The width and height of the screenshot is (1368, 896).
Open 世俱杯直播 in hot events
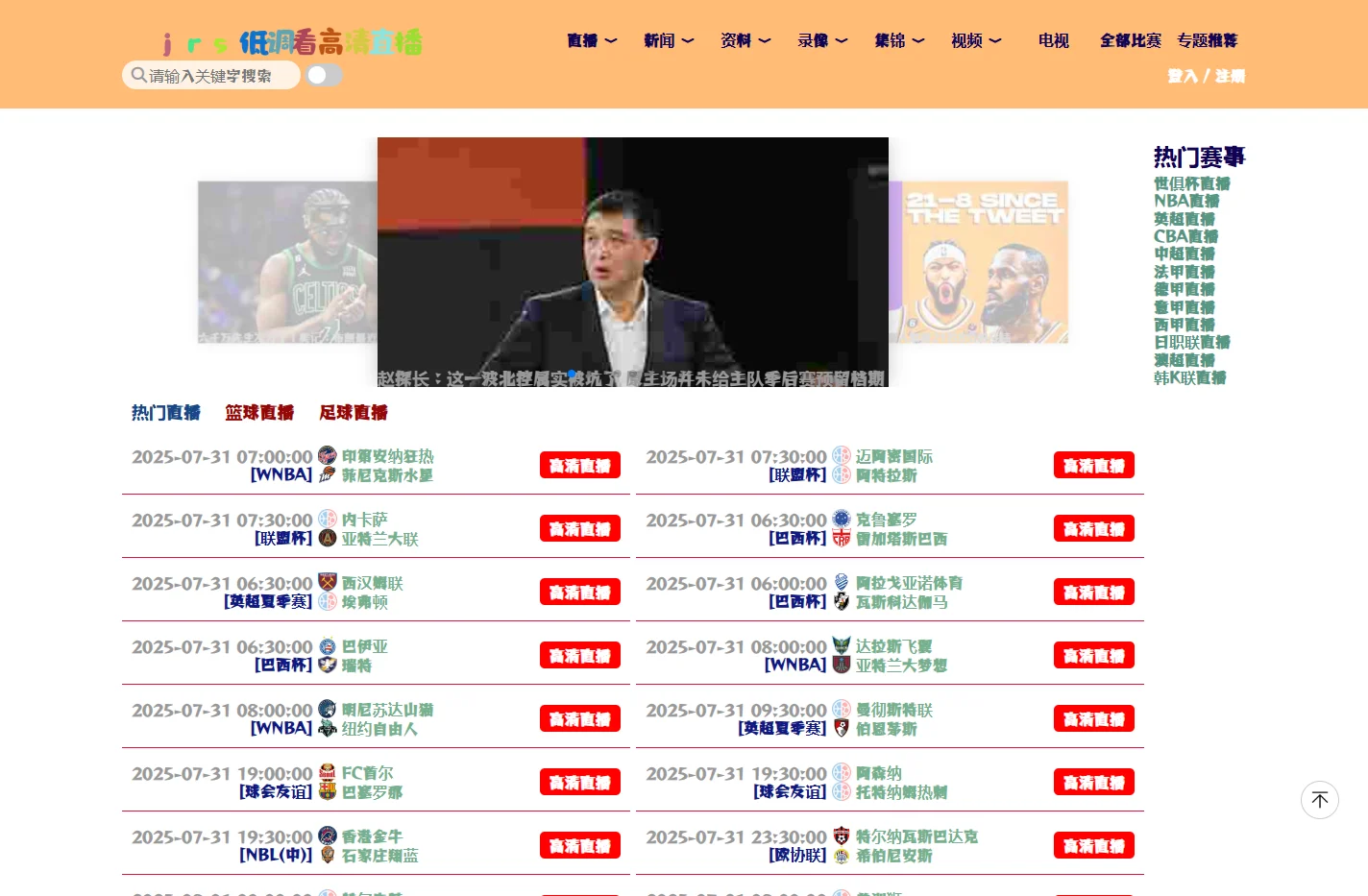tap(1192, 183)
